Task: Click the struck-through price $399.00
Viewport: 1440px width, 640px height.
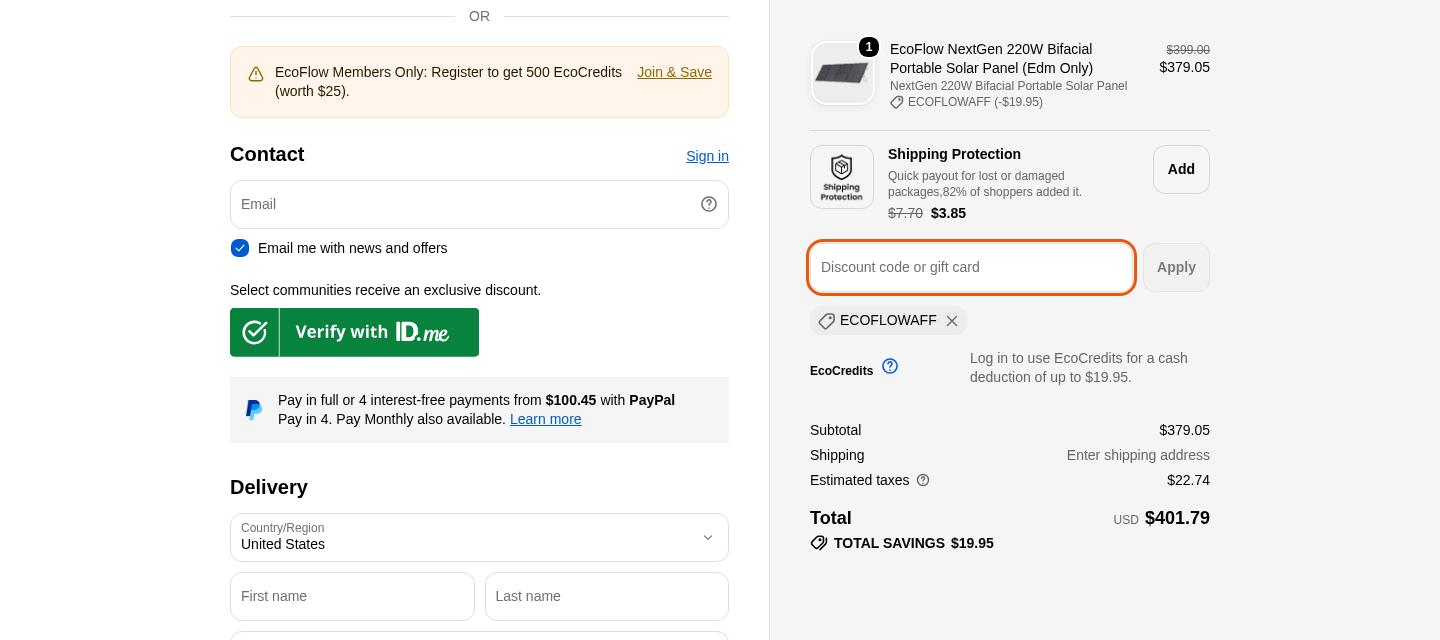Action: [1188, 50]
